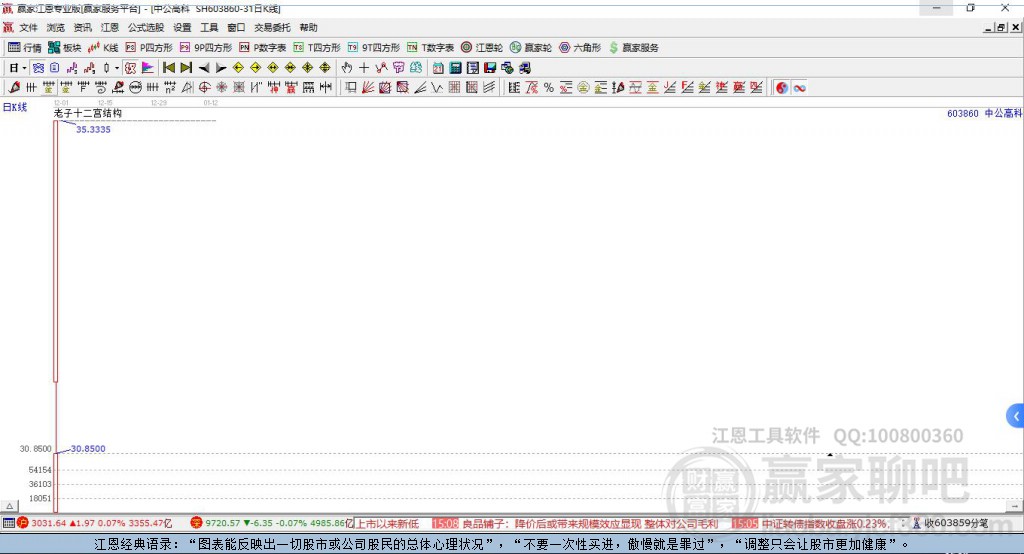Jump to the first bar of the chart

tap(168, 68)
